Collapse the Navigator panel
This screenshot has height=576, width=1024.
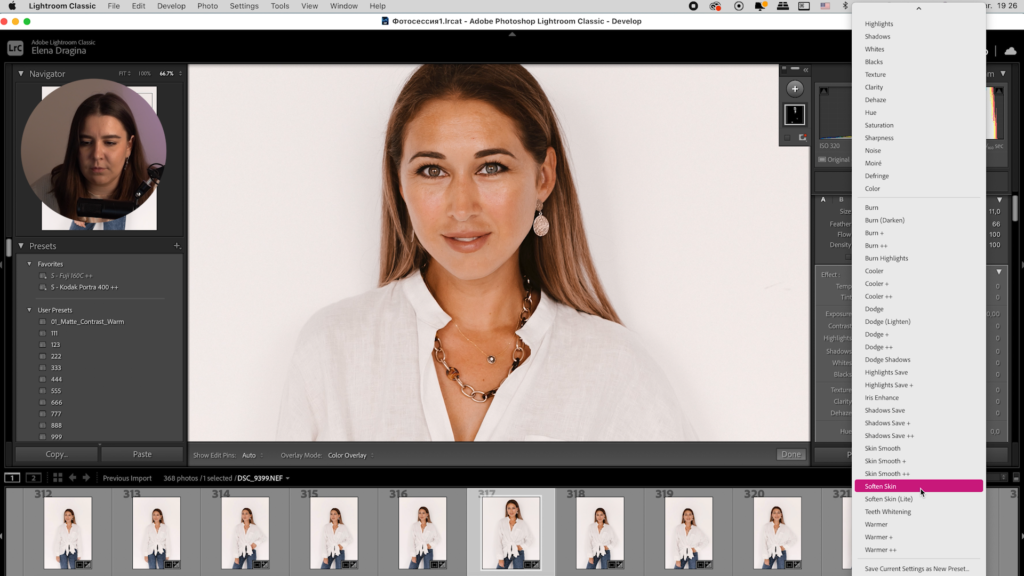(21, 74)
